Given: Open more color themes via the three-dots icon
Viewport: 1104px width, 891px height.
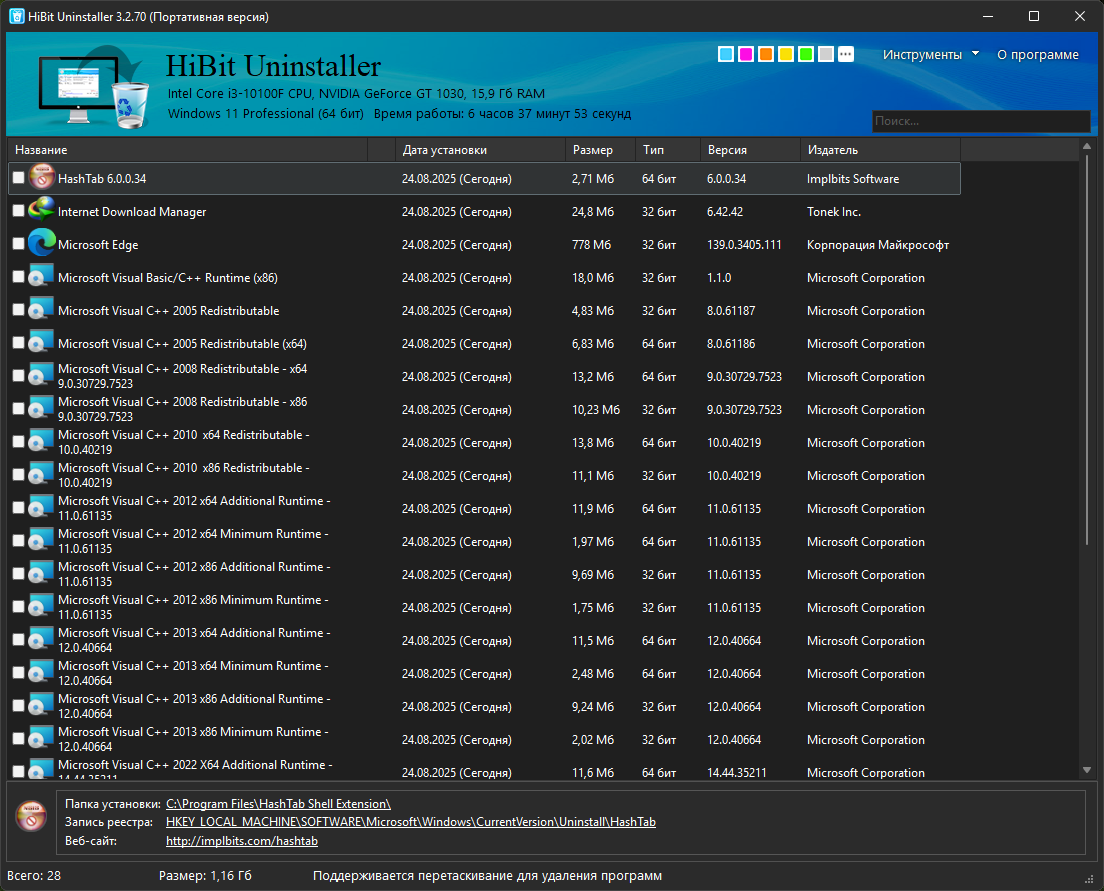Looking at the screenshot, I should (x=846, y=54).
